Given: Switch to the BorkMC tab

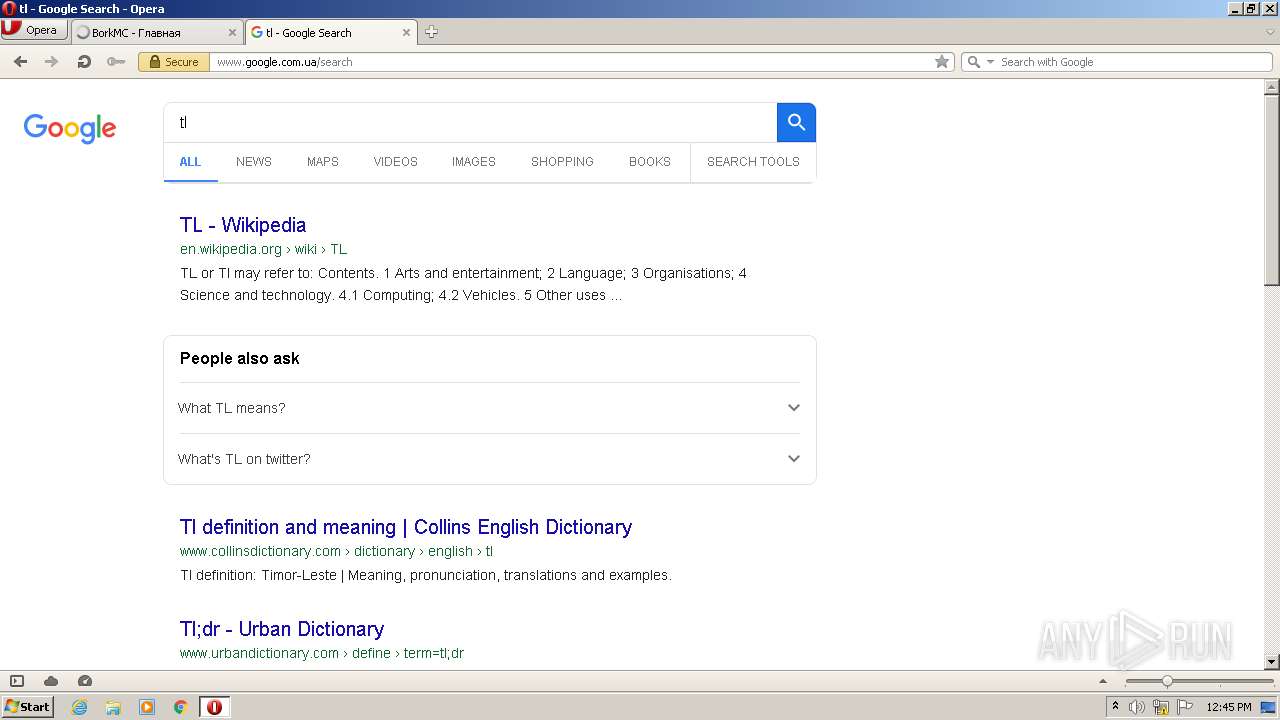Looking at the screenshot, I should coord(155,32).
